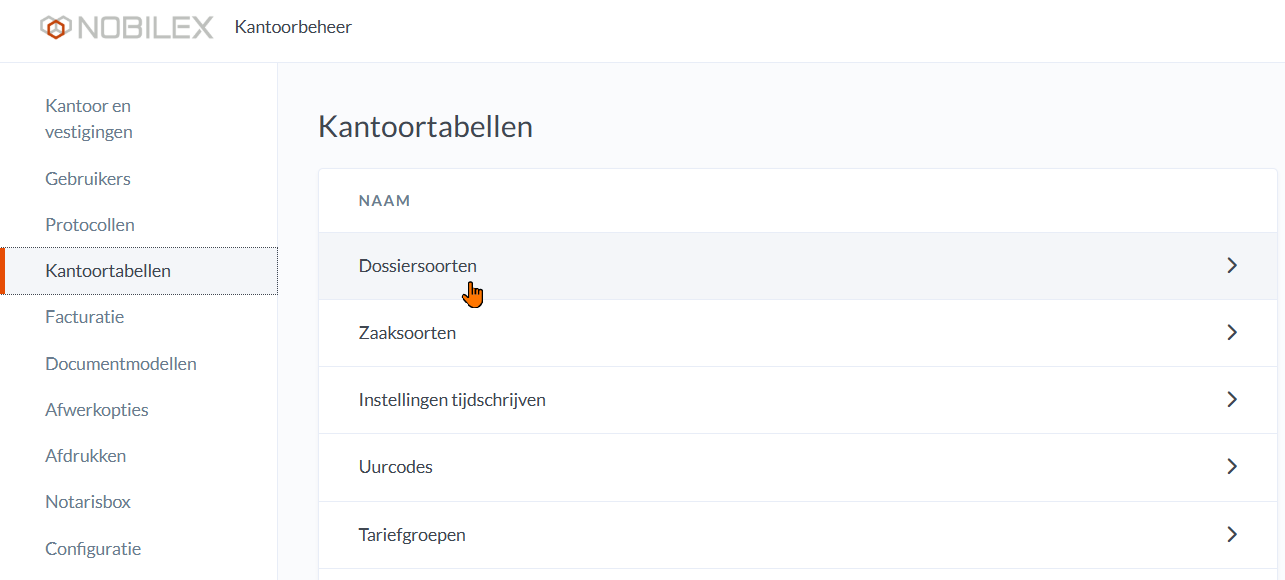Open Afwerkopties in the sidebar

click(x=97, y=410)
